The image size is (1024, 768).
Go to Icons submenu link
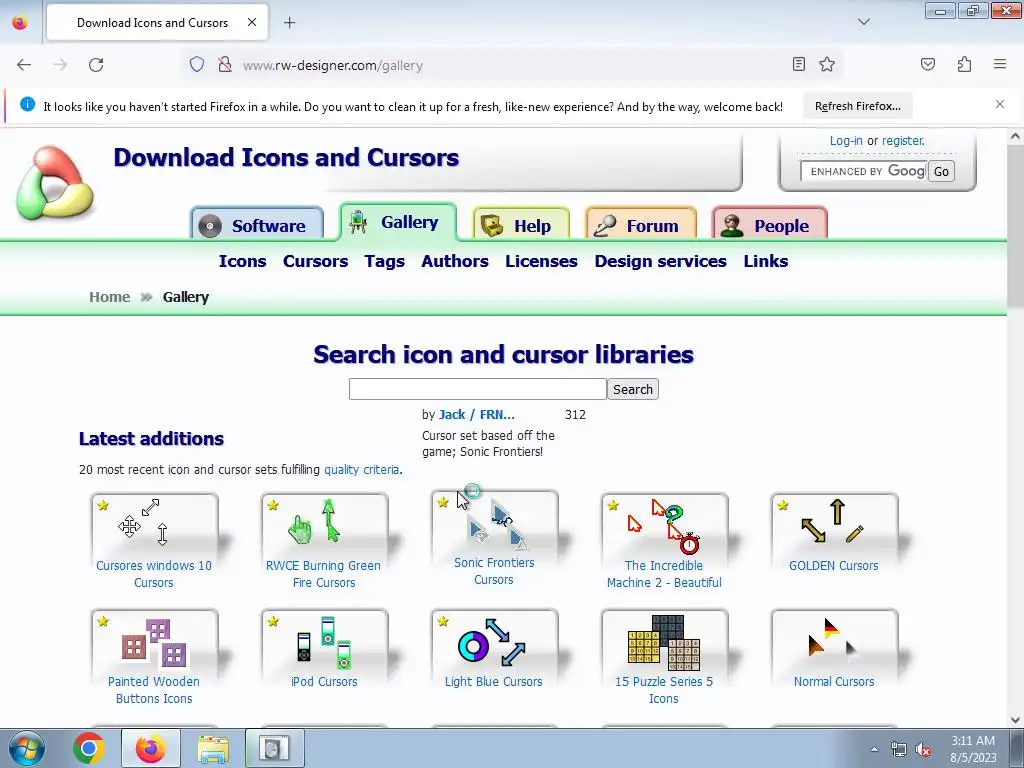click(242, 261)
